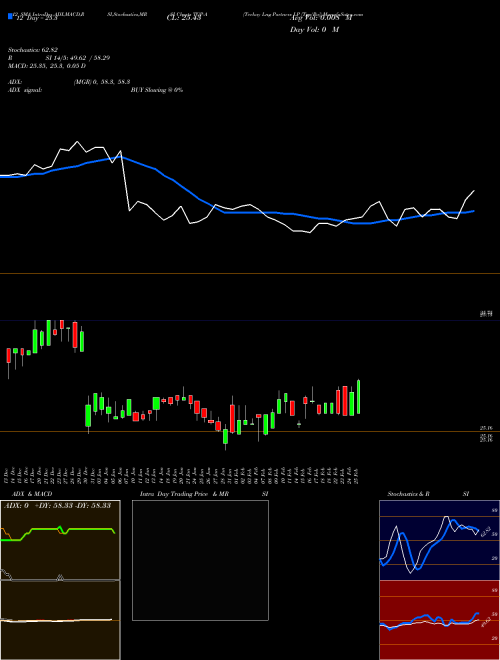This screenshot has height=660, width=500.
Task: Click the 'ADX signal:' label
Action: [25, 90]
